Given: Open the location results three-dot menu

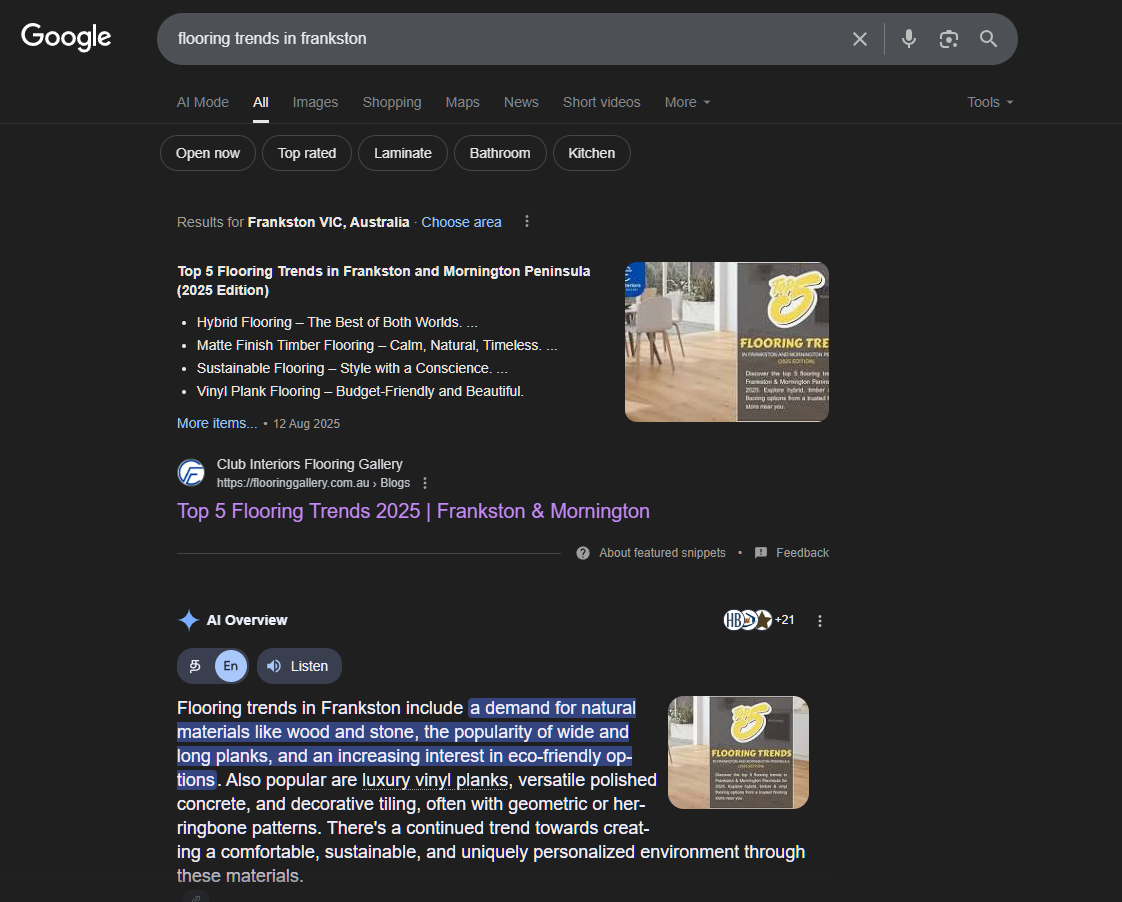Looking at the screenshot, I should pos(527,222).
